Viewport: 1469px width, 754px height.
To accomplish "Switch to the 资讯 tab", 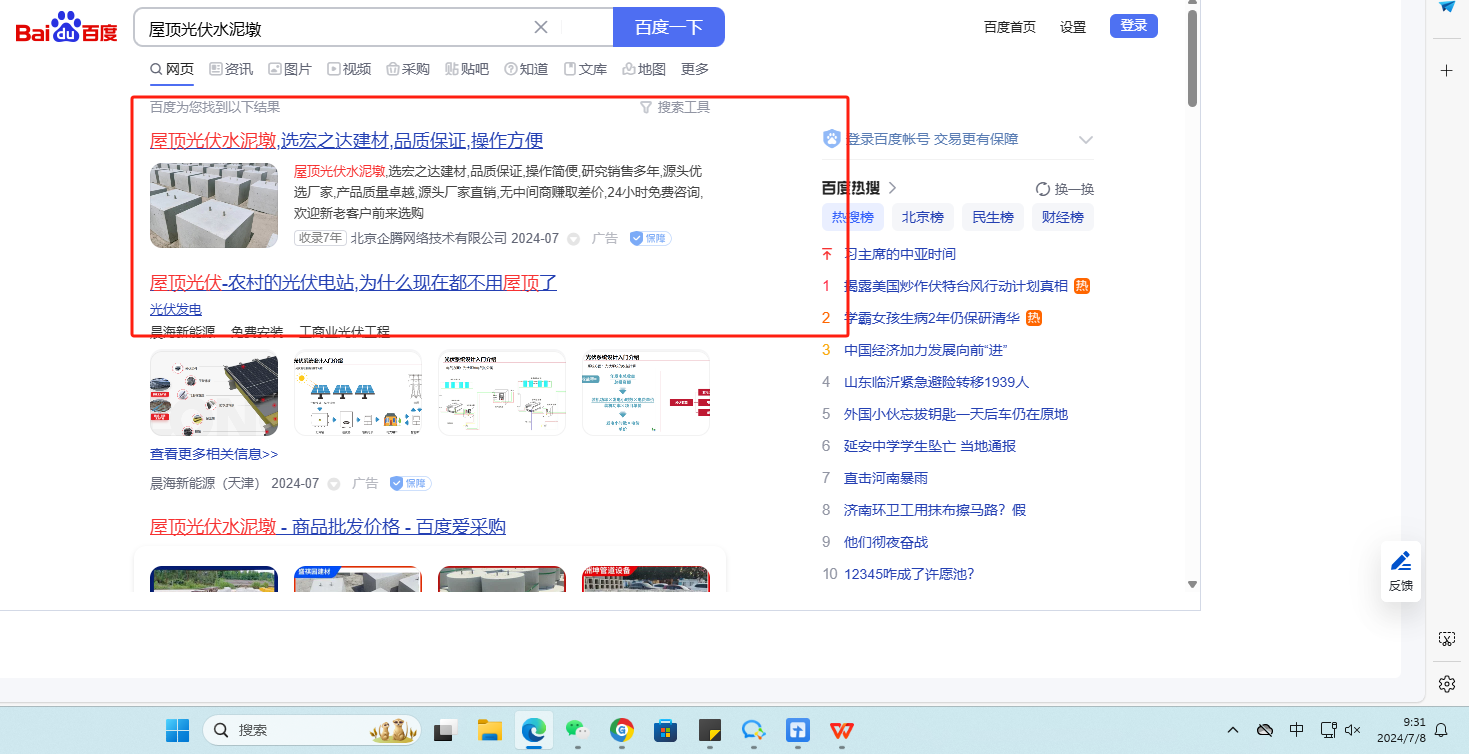I will [231, 69].
